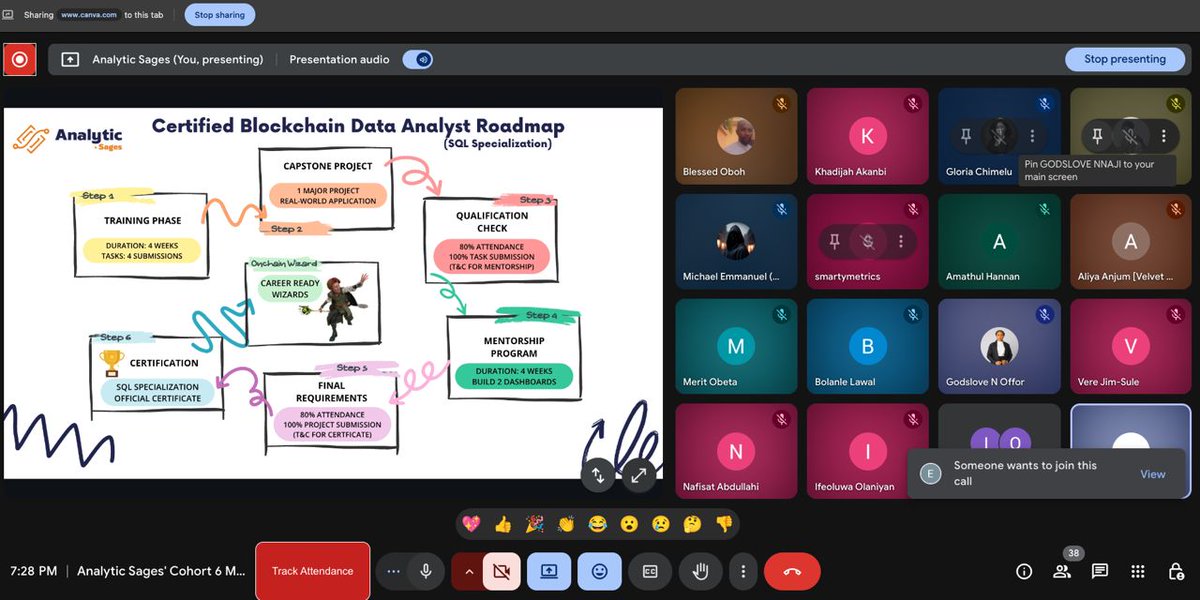Select Godslove N Offor's tile
The height and width of the screenshot is (600, 1200).
999,346
